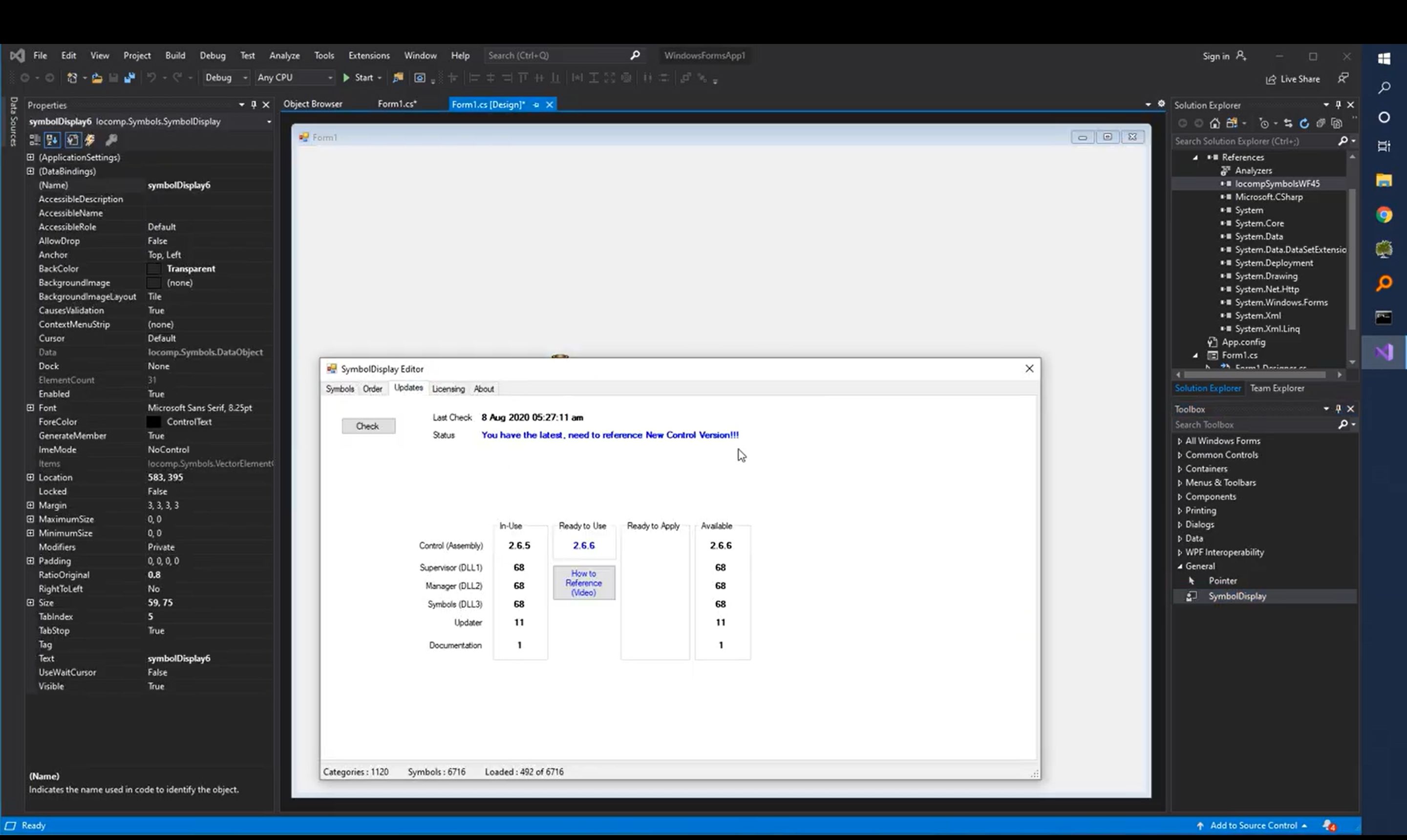
Task: Click the Windows Start button
Action: (x=1384, y=58)
